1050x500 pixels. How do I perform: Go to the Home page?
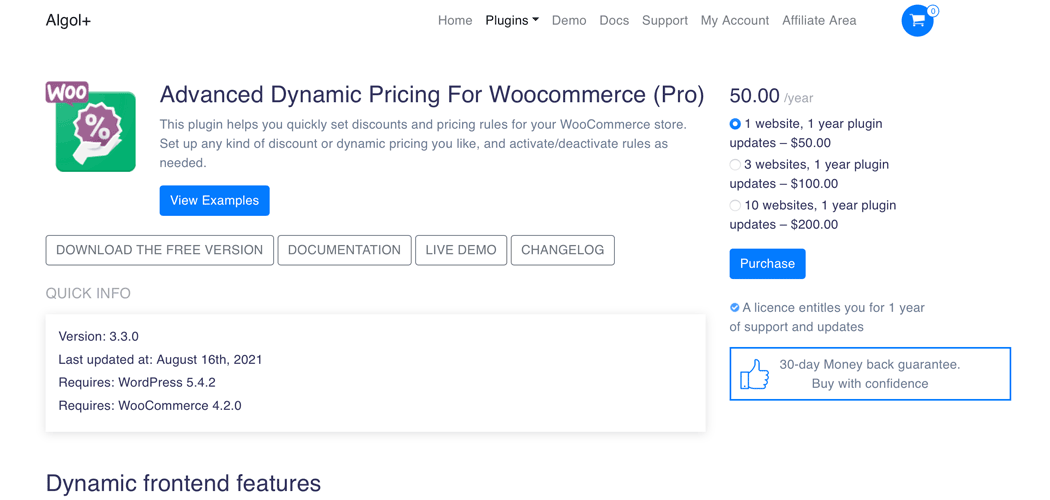[x=455, y=21]
